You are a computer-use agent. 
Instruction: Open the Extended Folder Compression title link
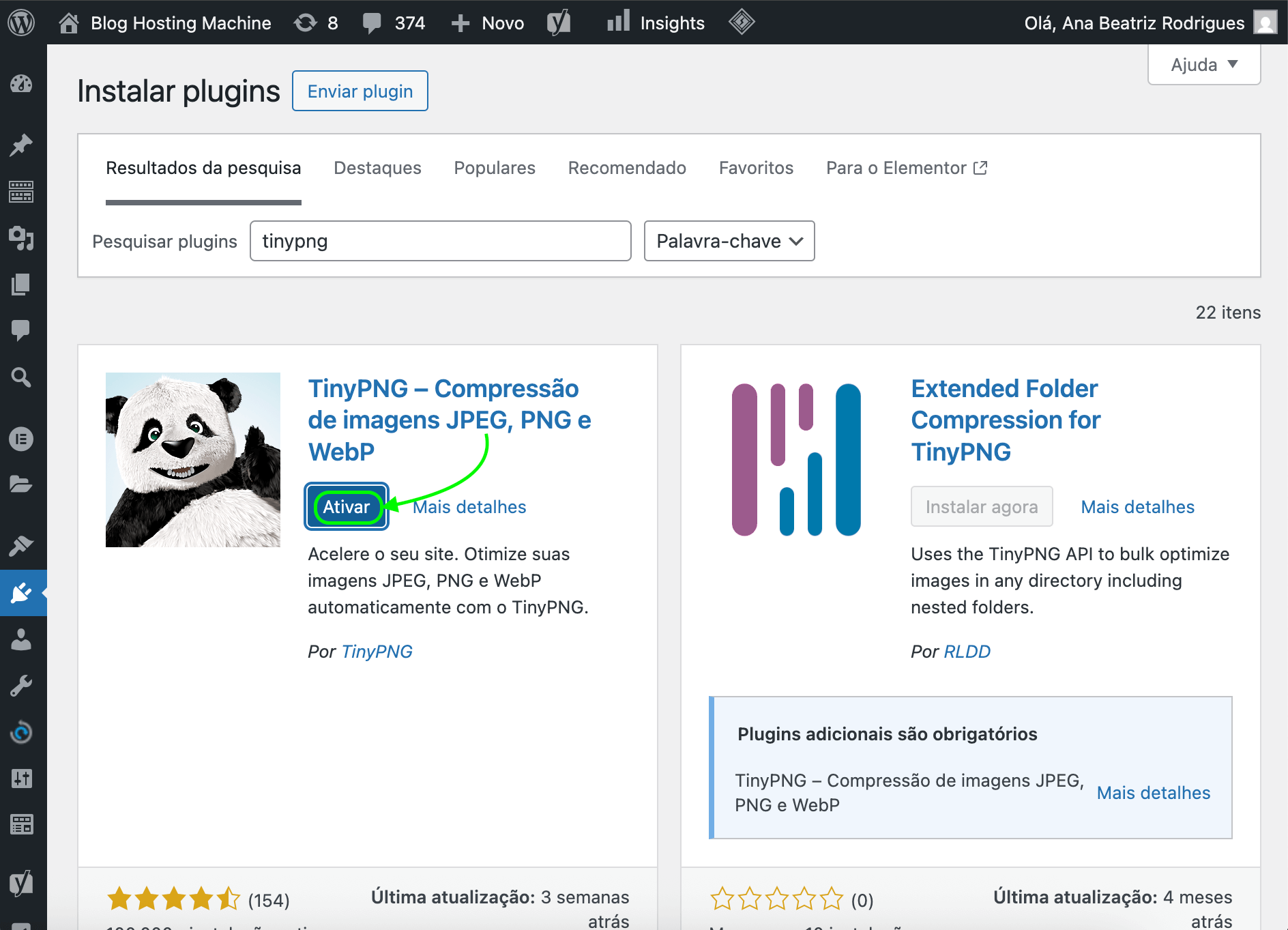tap(1006, 420)
